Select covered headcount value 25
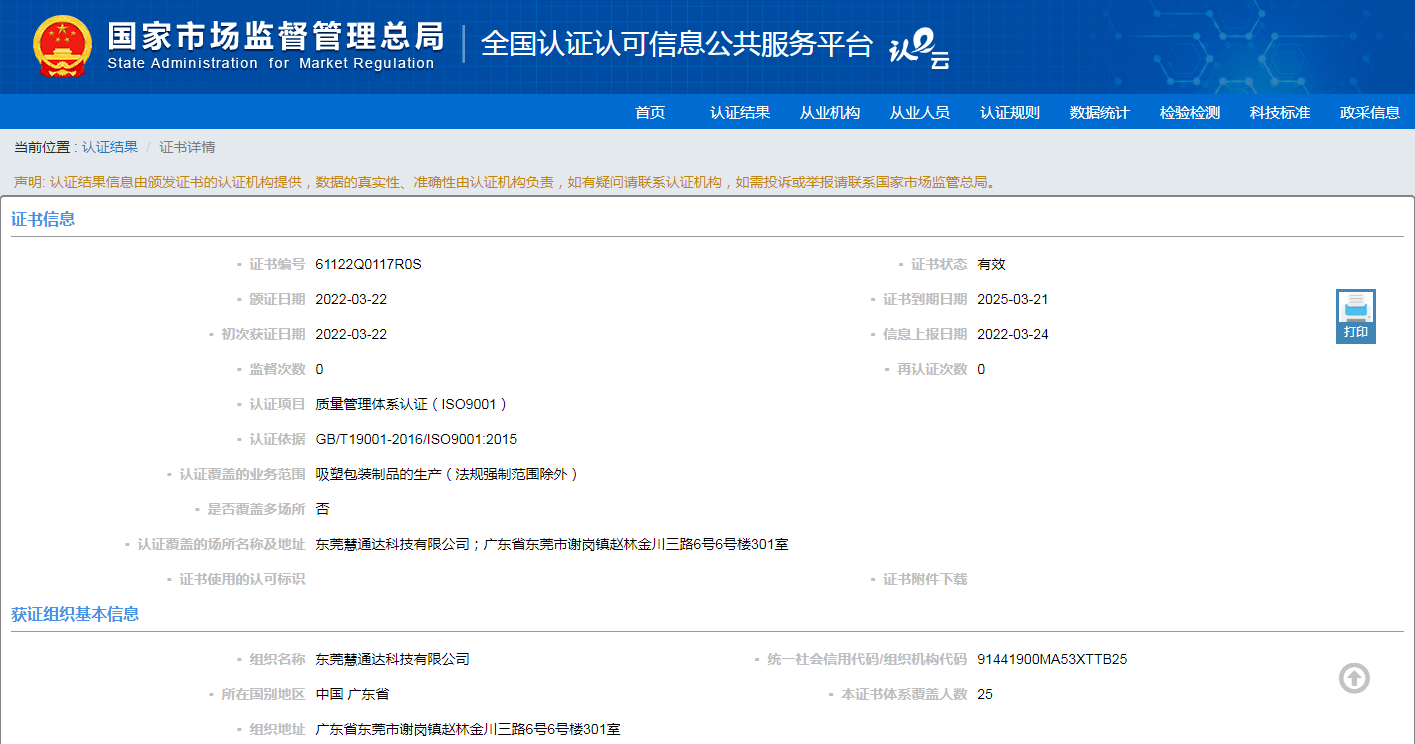 (x=985, y=694)
